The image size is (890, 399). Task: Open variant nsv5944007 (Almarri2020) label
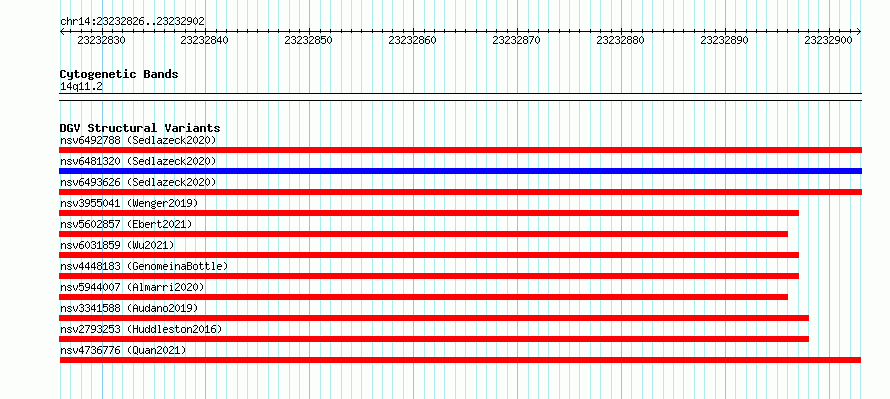(132, 287)
